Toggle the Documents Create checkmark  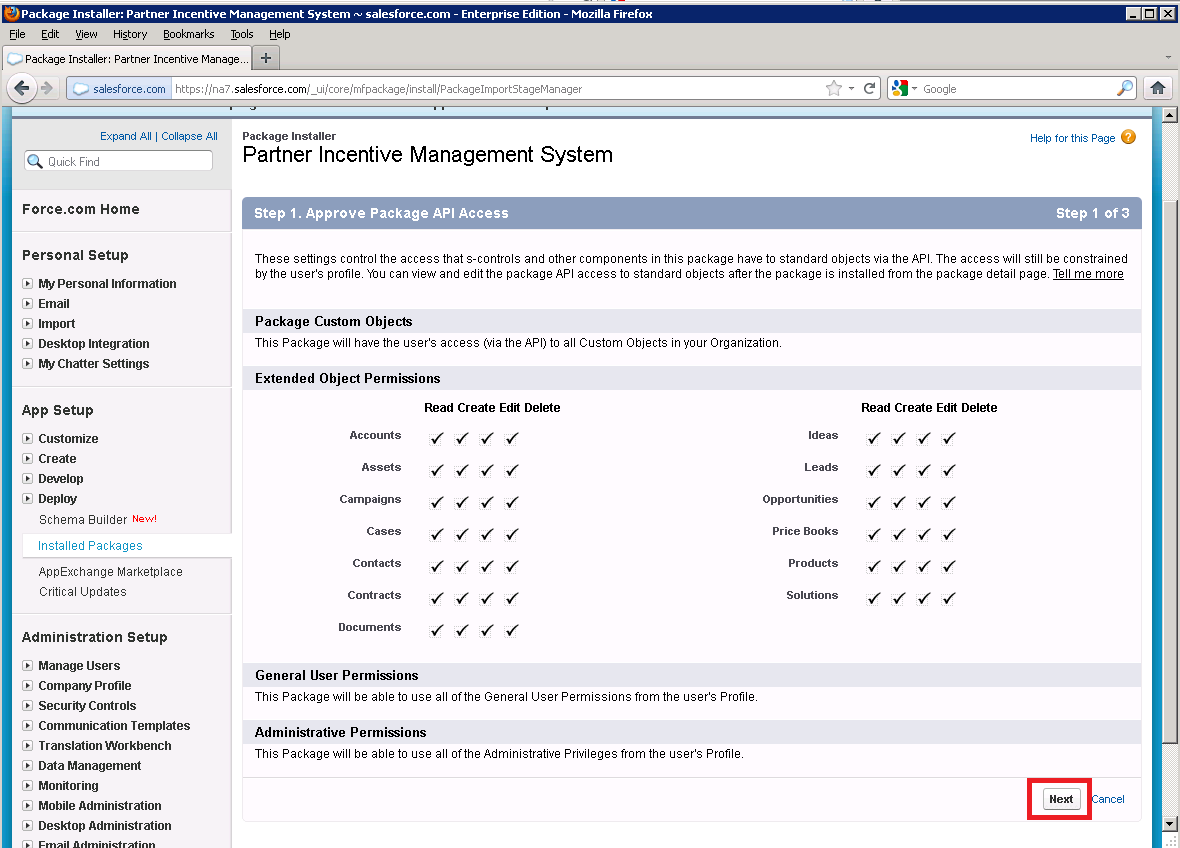pyautogui.click(x=462, y=630)
